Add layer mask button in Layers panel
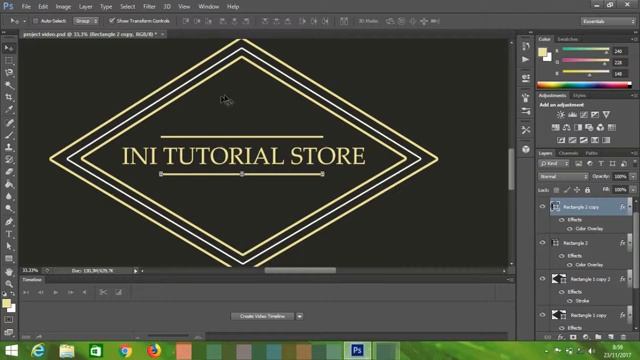Viewport: 640px width, 360px height. 573,337
